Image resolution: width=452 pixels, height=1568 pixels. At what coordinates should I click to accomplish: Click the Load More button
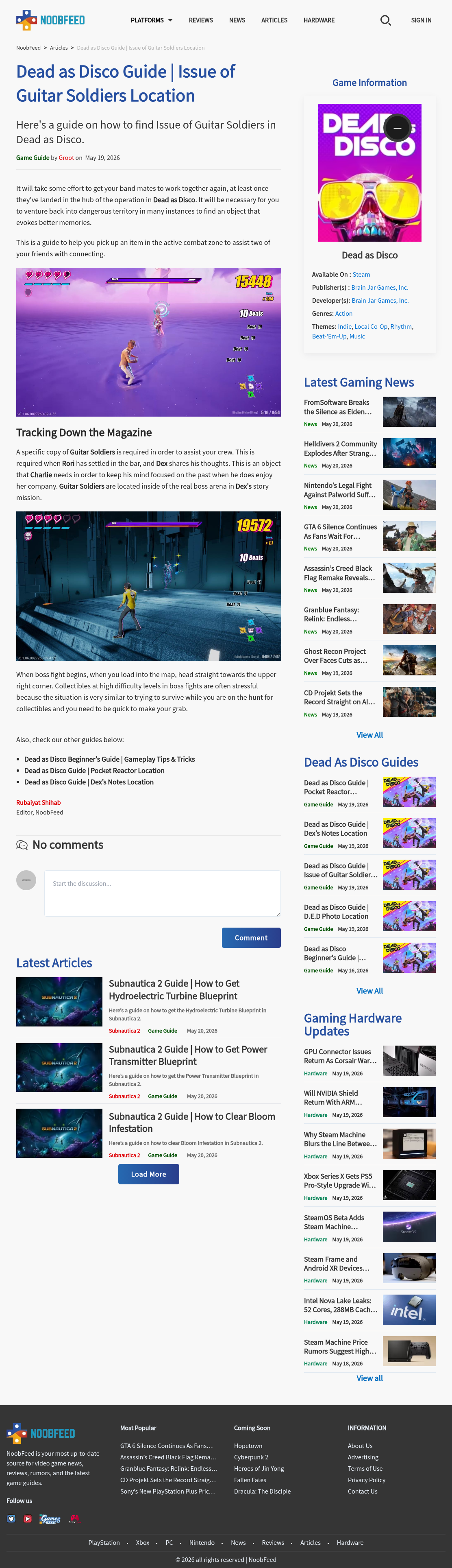click(148, 1174)
